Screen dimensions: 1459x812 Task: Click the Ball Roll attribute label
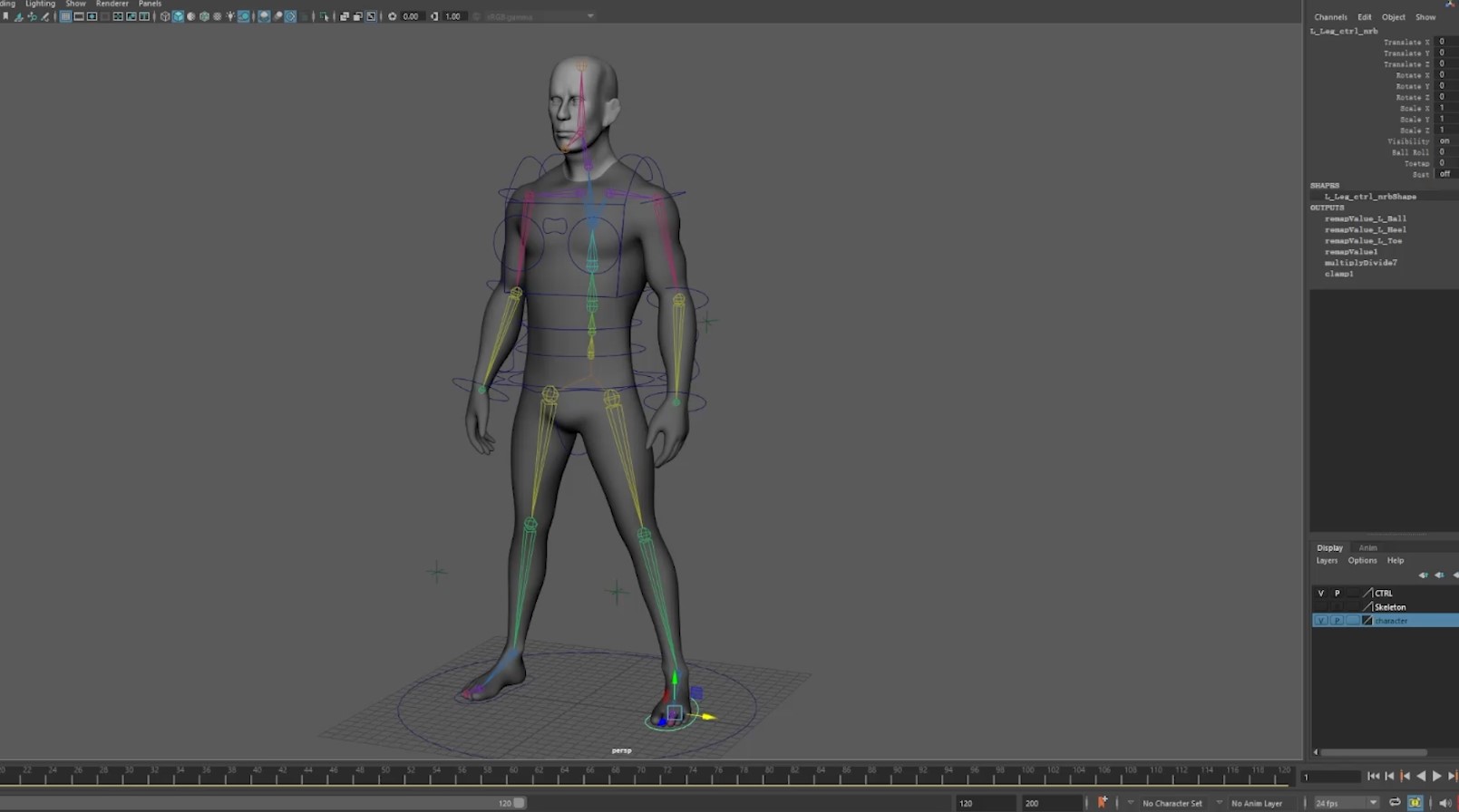pyautogui.click(x=1410, y=152)
